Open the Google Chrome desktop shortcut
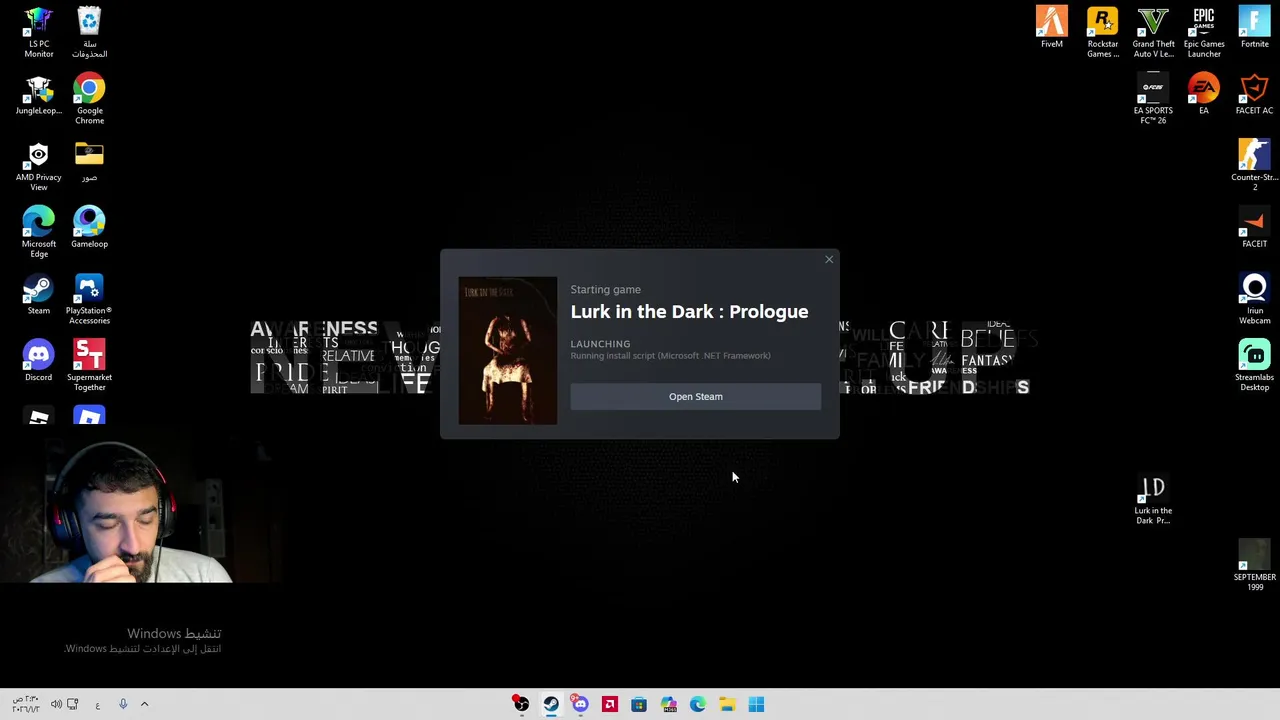Viewport: 1280px width, 720px height. pos(89,99)
